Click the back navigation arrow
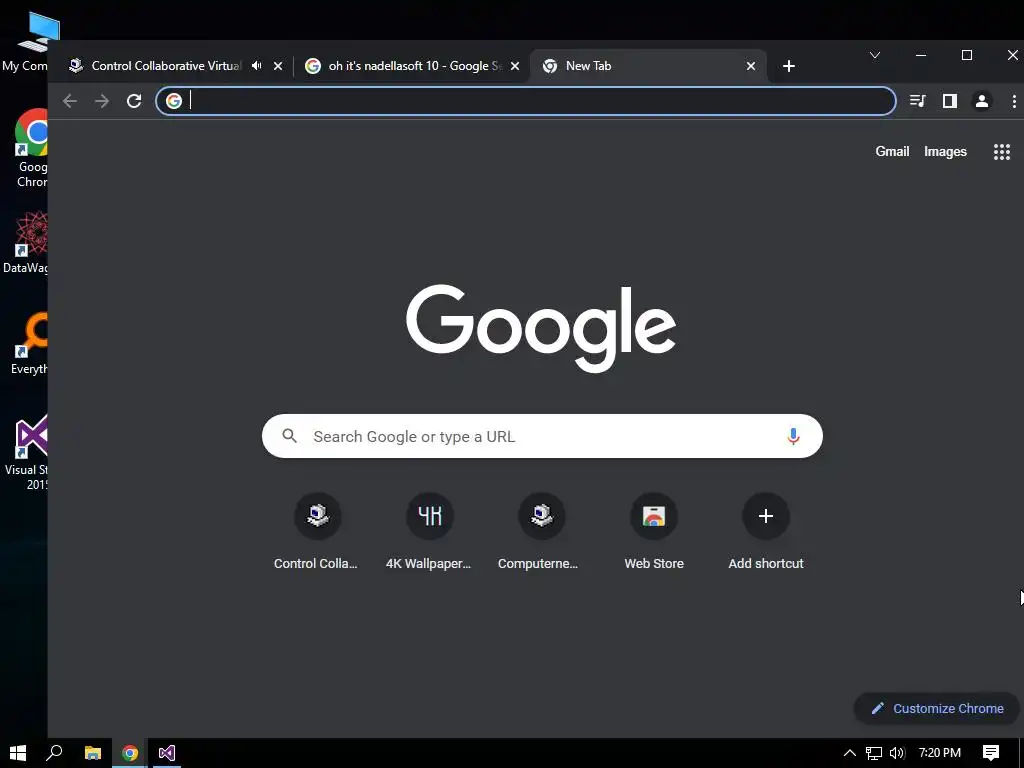 70,101
